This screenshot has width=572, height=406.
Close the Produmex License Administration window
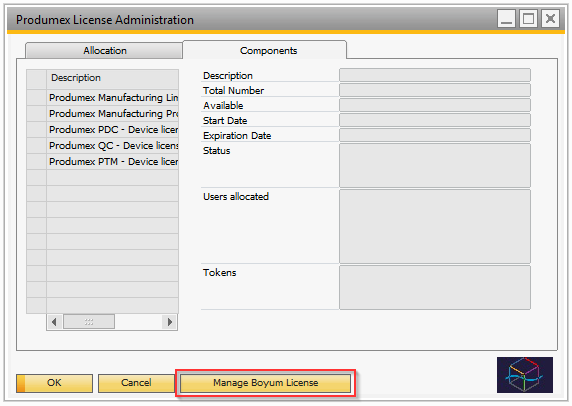550,18
